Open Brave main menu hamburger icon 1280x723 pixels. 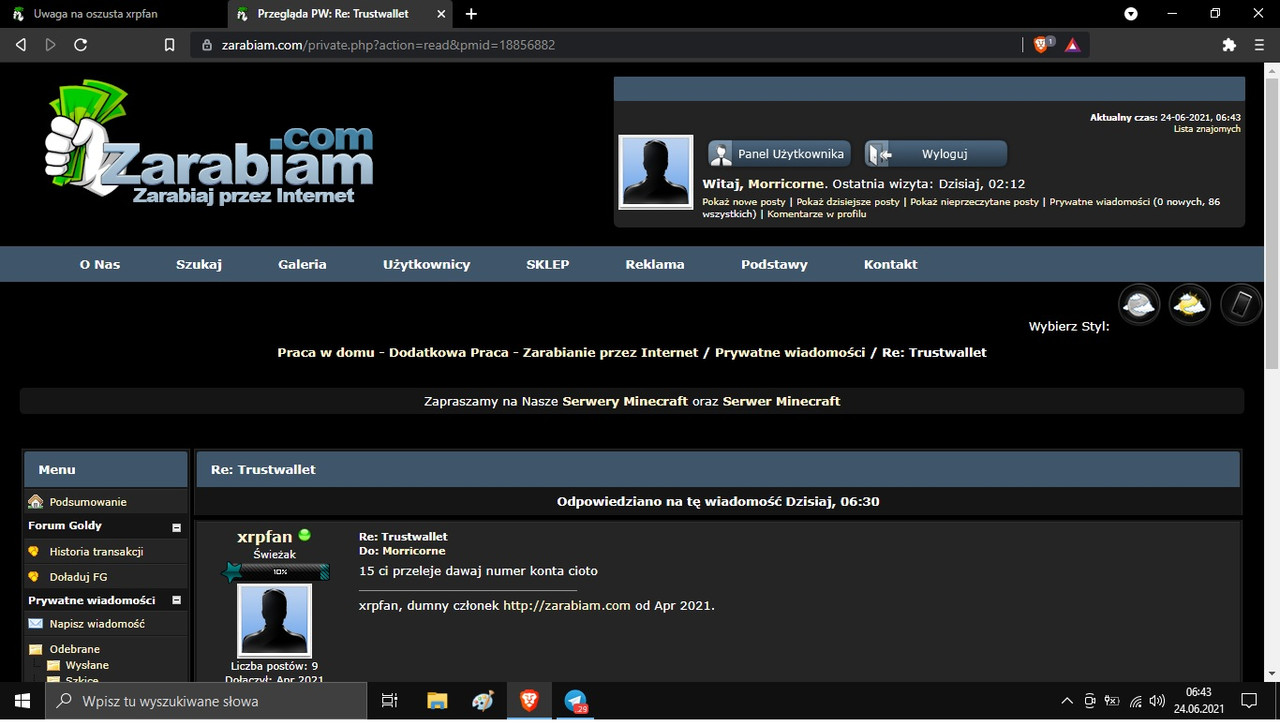1258,45
